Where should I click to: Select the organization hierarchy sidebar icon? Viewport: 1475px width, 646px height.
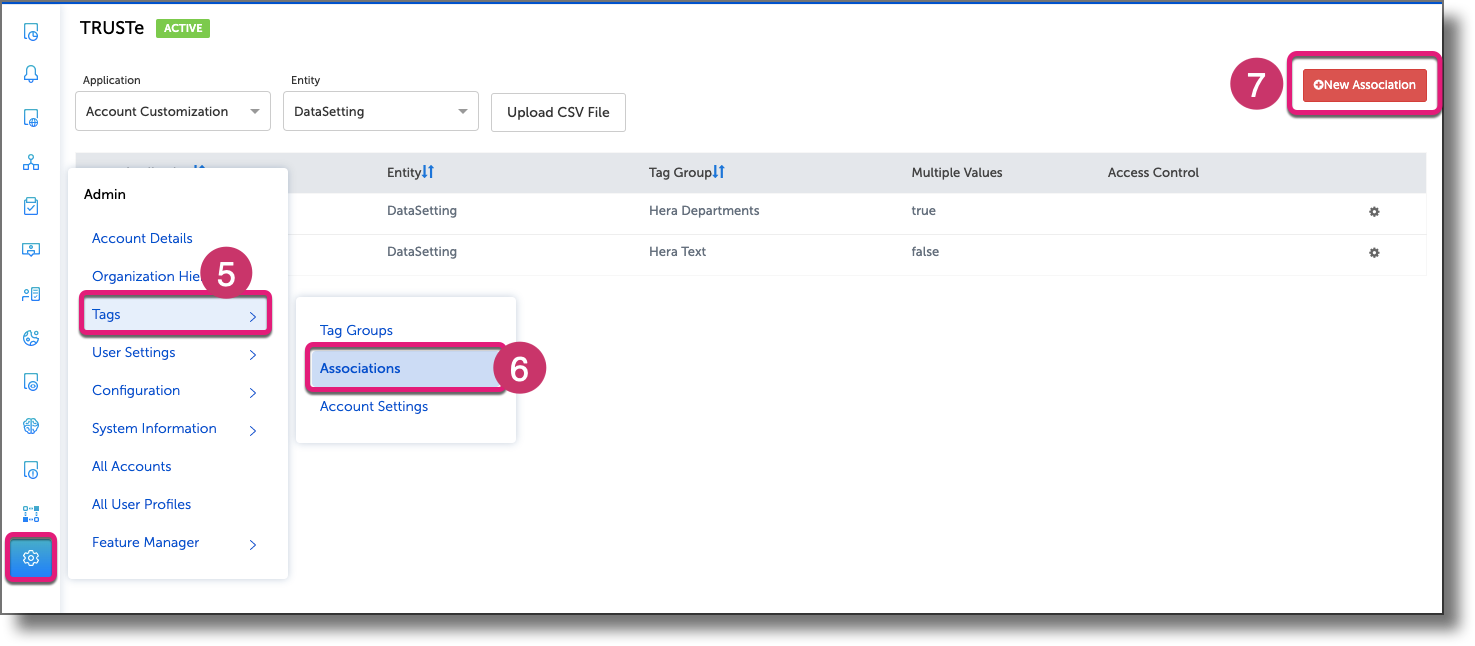click(x=30, y=161)
